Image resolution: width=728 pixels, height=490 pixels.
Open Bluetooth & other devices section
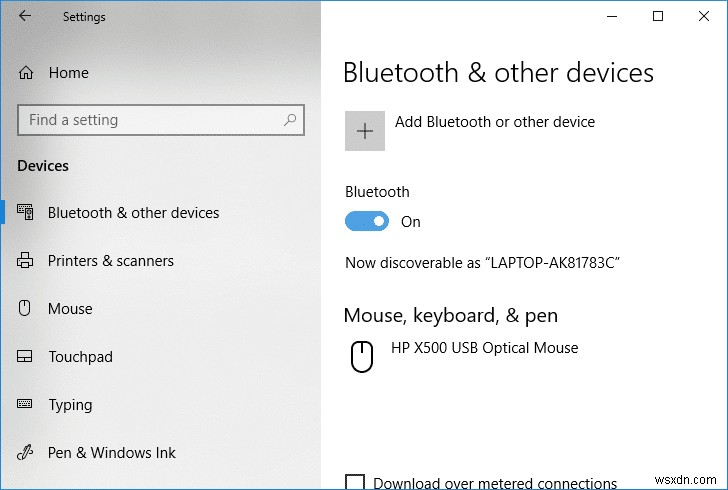pos(133,213)
